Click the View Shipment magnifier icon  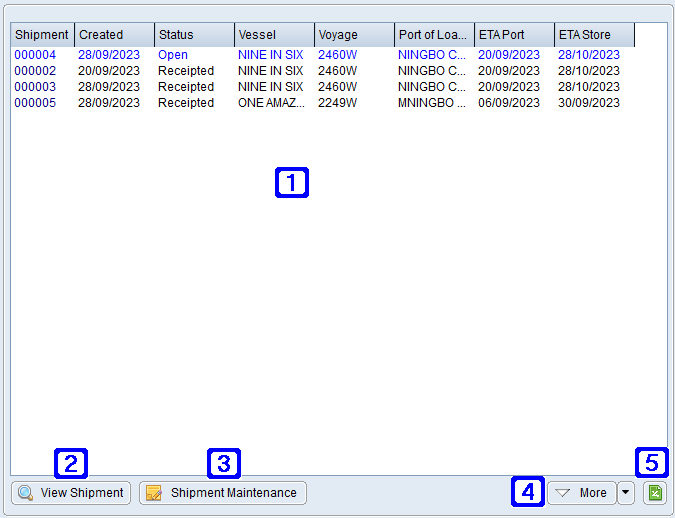(x=25, y=493)
